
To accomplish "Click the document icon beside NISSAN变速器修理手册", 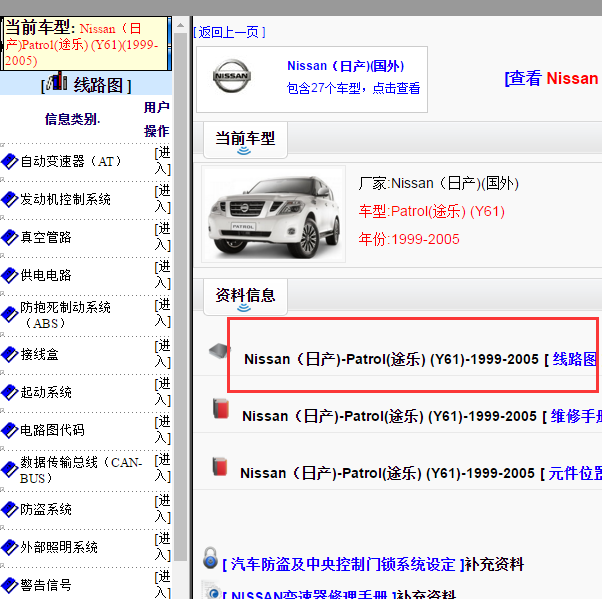I will pos(211,591).
